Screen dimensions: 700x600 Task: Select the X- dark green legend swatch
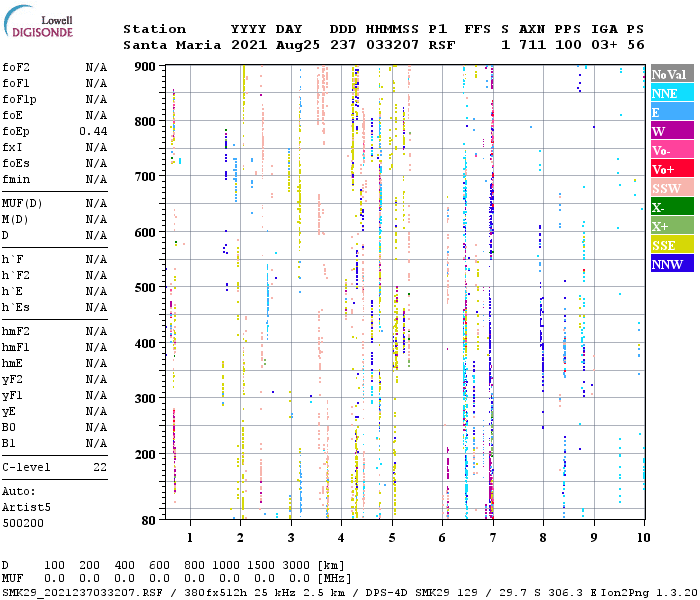coord(671,207)
